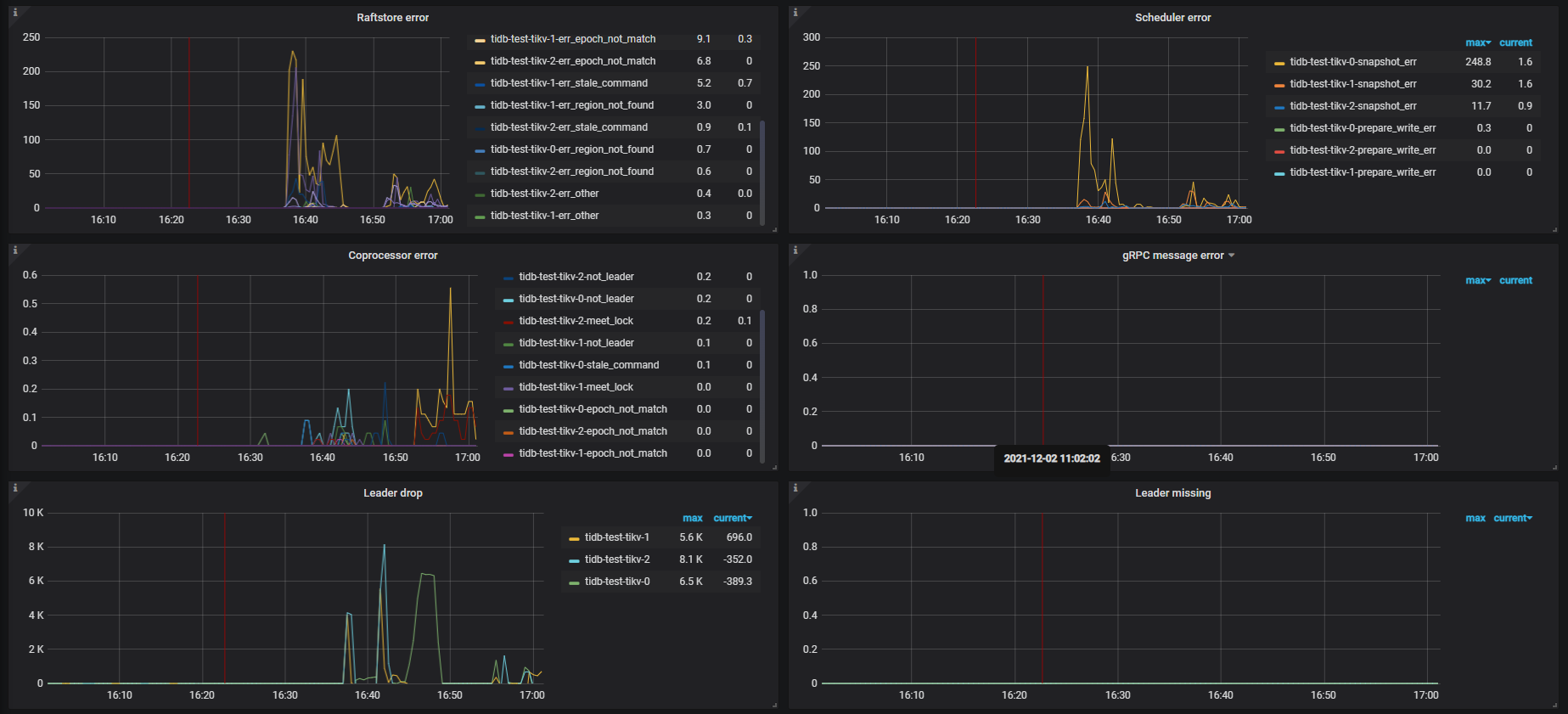Click the Leader drop panel resize handle
Screen dimensions: 1568x714
(774, 705)
